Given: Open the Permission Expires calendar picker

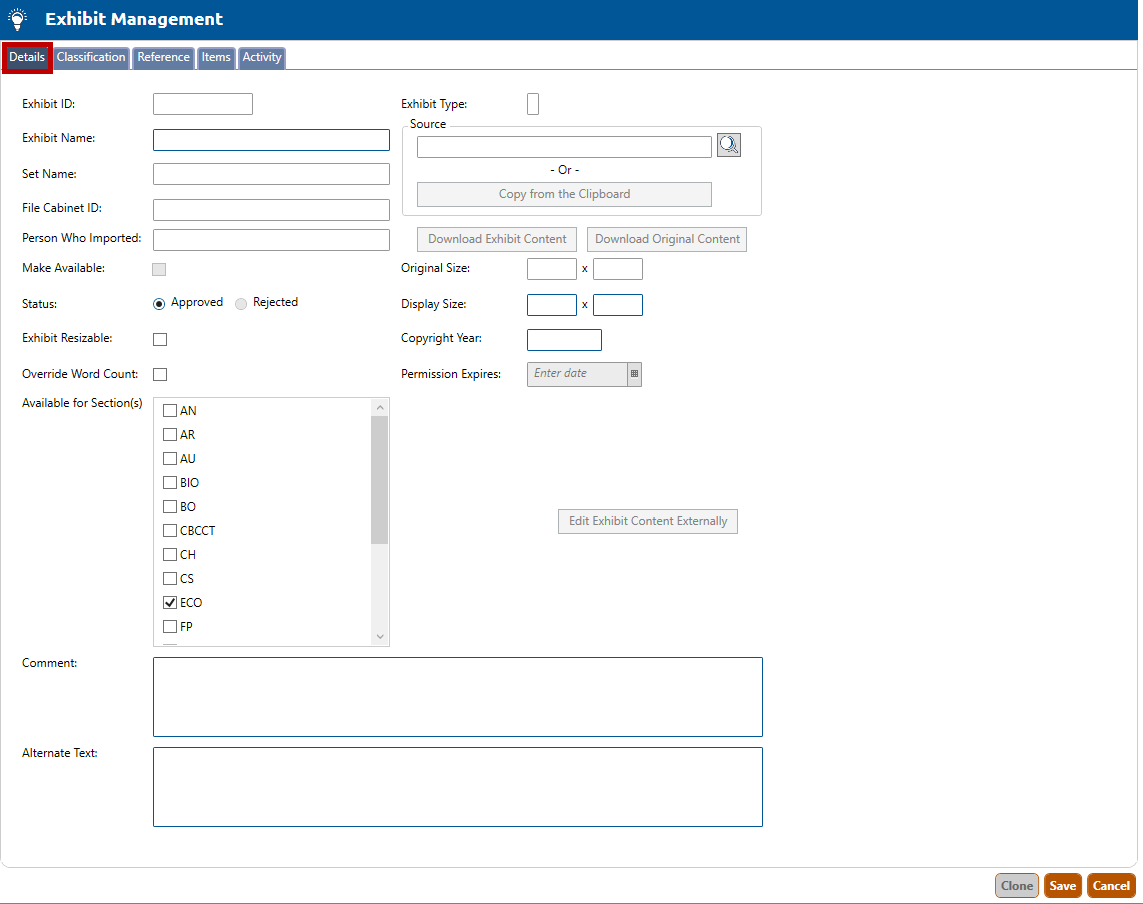Looking at the screenshot, I should coord(634,374).
